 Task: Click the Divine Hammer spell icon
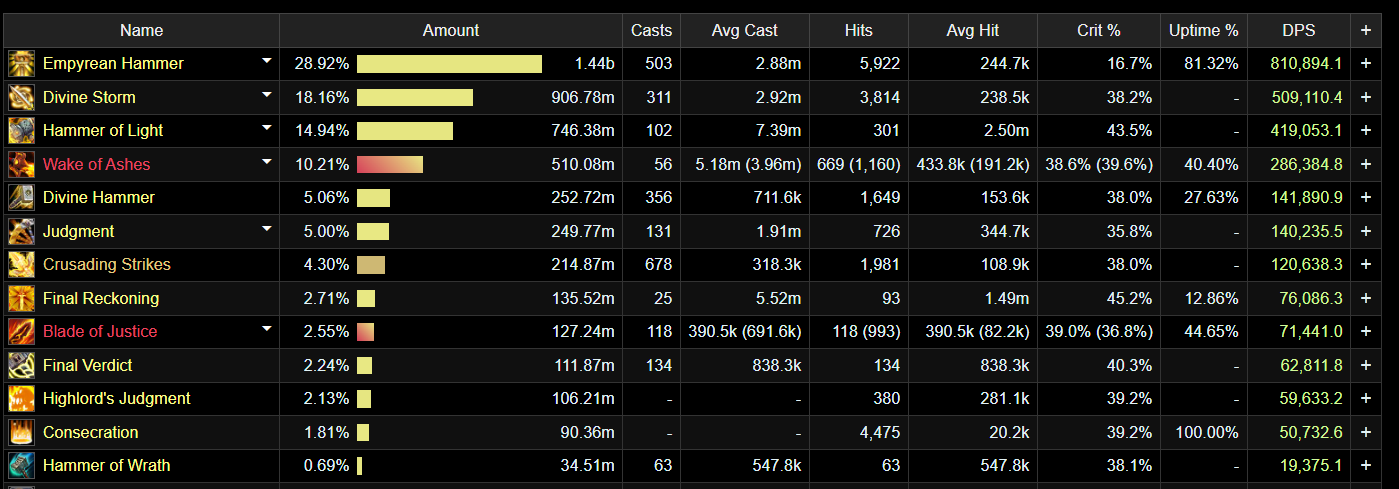point(21,198)
